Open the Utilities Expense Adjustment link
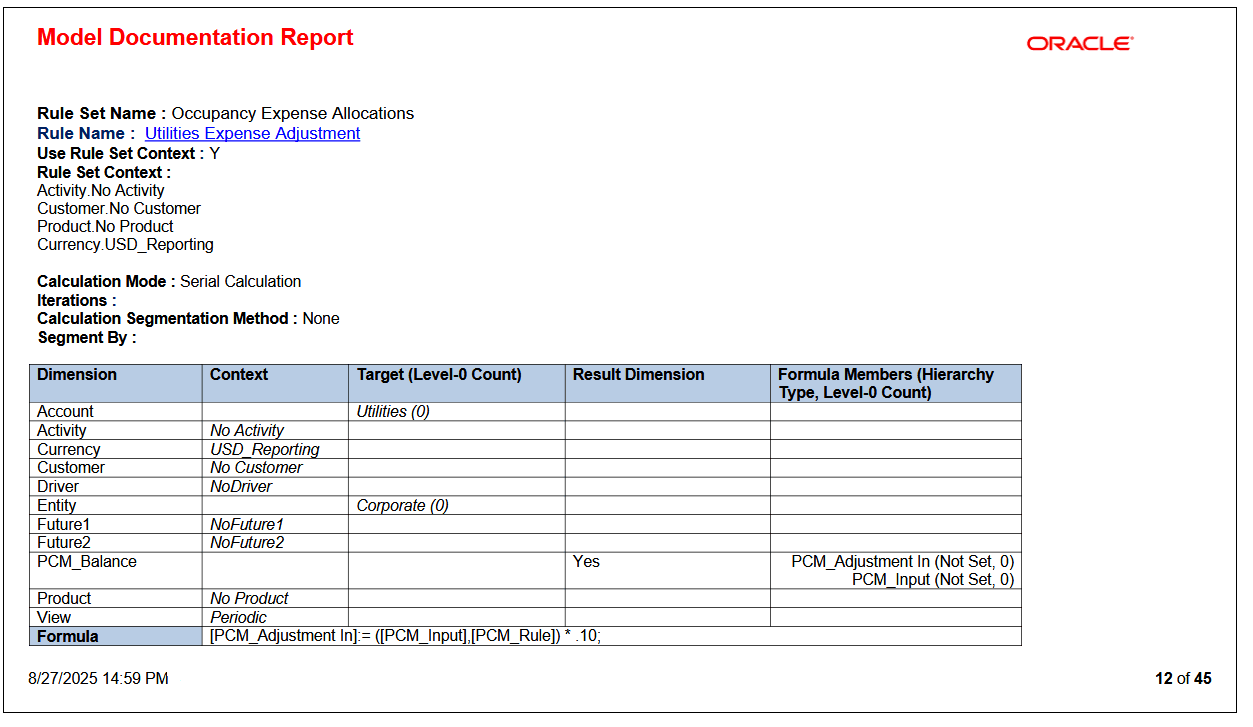Screen dimensions: 1253x727 [x=252, y=133]
